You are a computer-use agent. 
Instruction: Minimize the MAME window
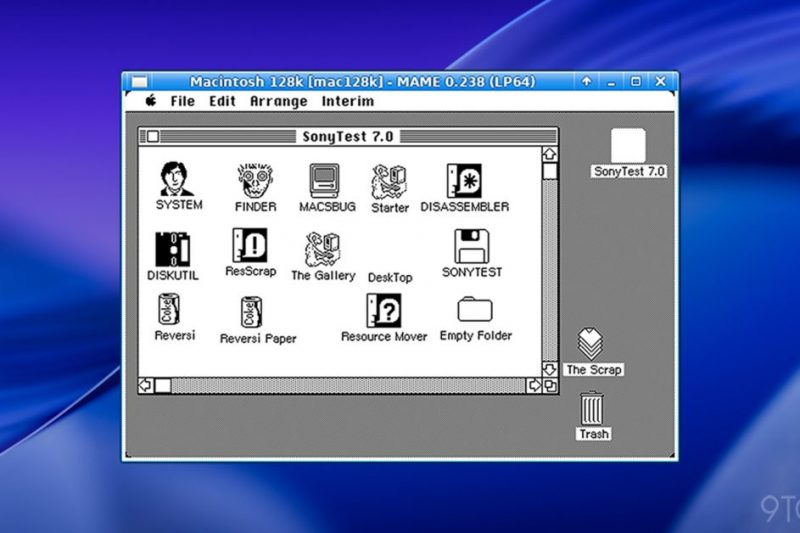(x=611, y=81)
